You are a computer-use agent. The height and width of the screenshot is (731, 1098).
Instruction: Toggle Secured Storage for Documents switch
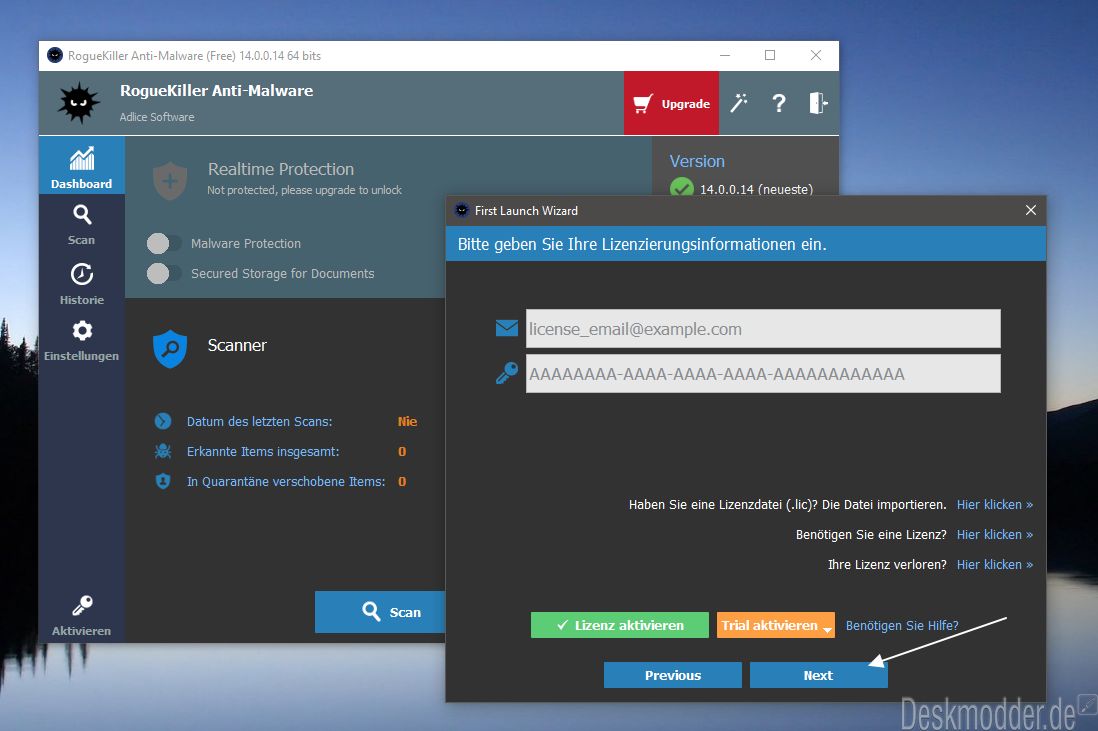pyautogui.click(x=164, y=273)
